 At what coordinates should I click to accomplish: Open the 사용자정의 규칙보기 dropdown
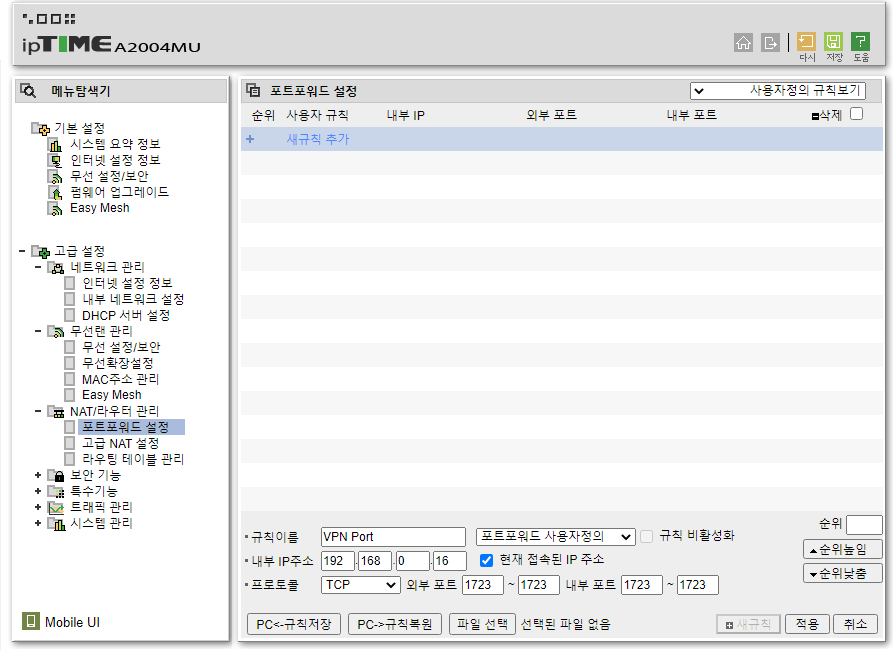(778, 90)
